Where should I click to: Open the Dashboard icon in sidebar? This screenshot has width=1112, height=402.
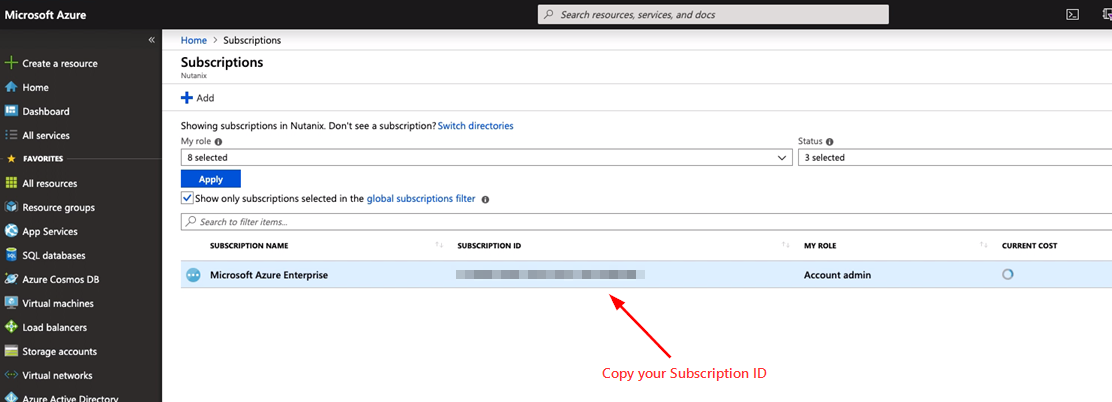[11, 111]
